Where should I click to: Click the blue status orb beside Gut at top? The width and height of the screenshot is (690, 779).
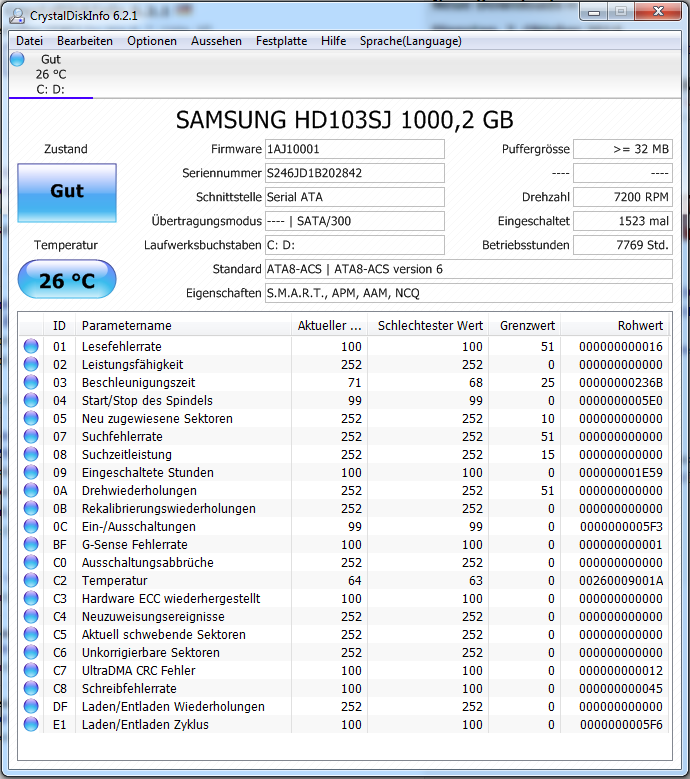click(x=17, y=59)
